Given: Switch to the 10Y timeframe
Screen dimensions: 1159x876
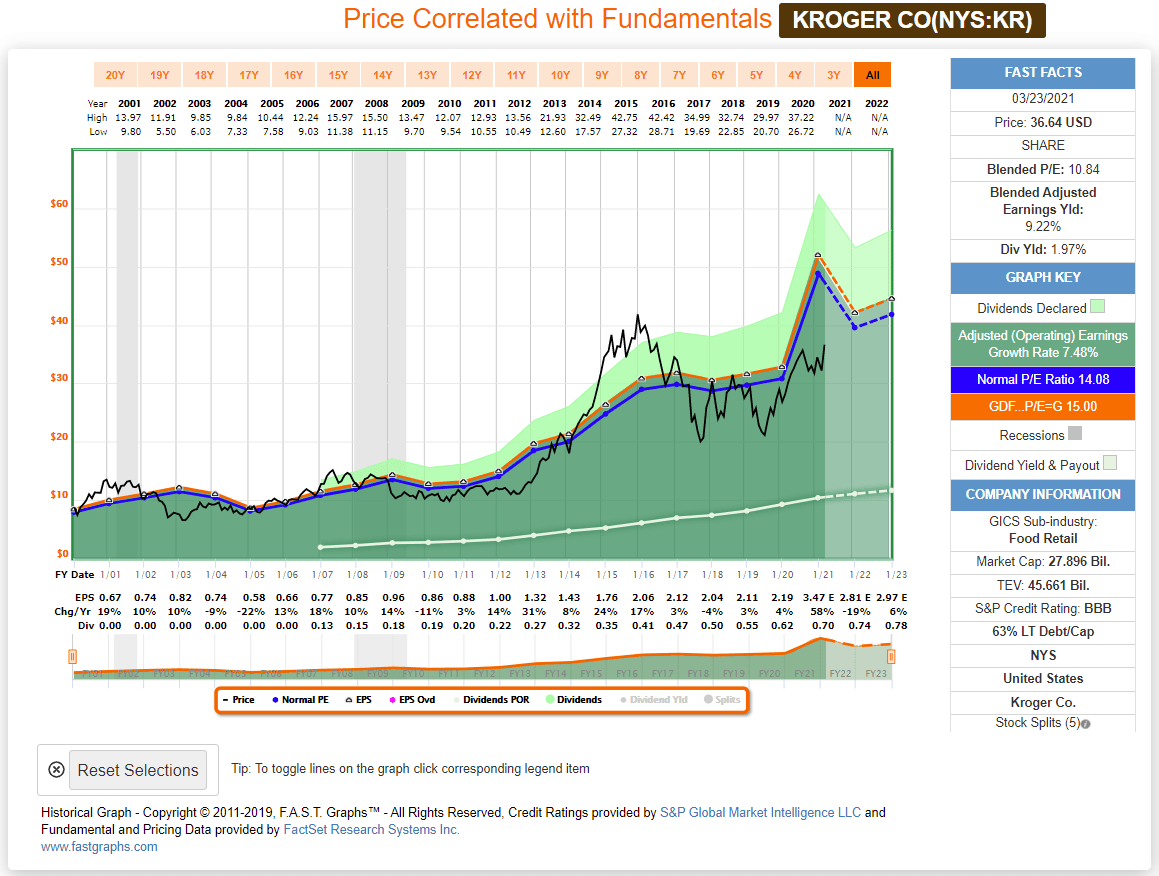Looking at the screenshot, I should (x=560, y=74).
